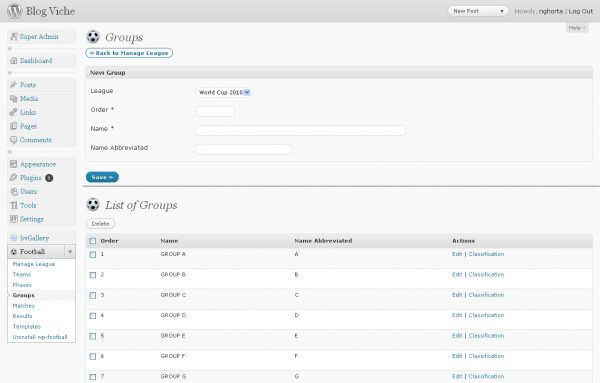Click the nghorta username link
Image resolution: width=600 pixels, height=383 pixels.
pyautogui.click(x=551, y=11)
